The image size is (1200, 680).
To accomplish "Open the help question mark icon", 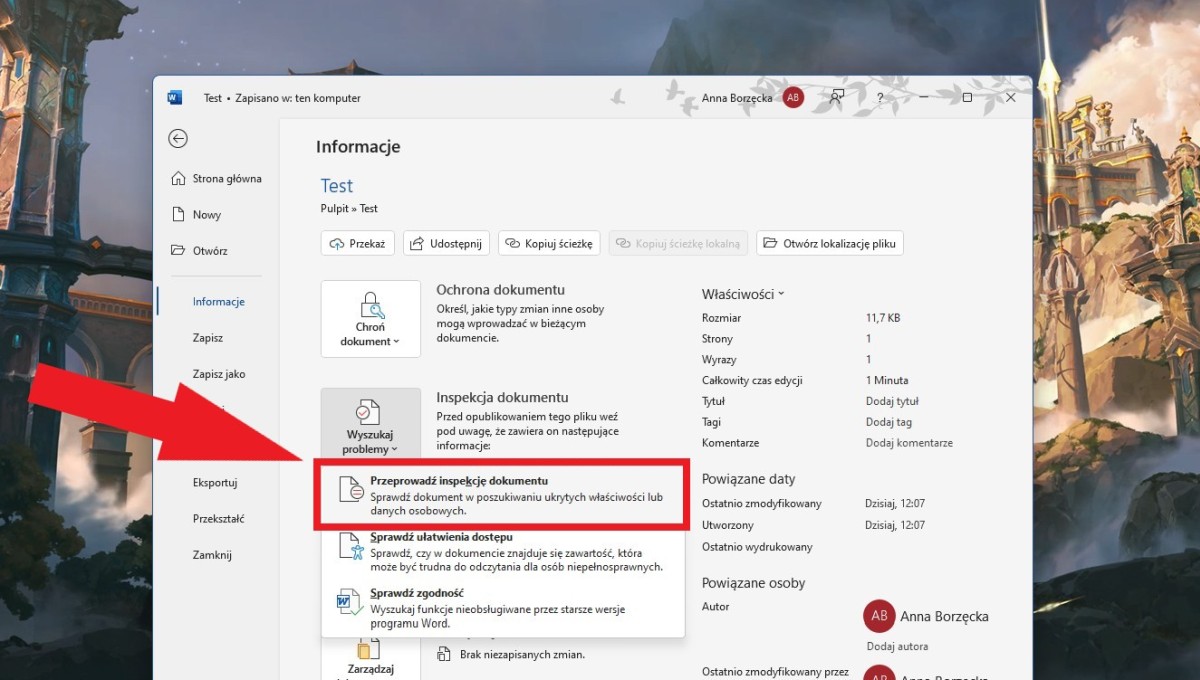I will (x=880, y=98).
